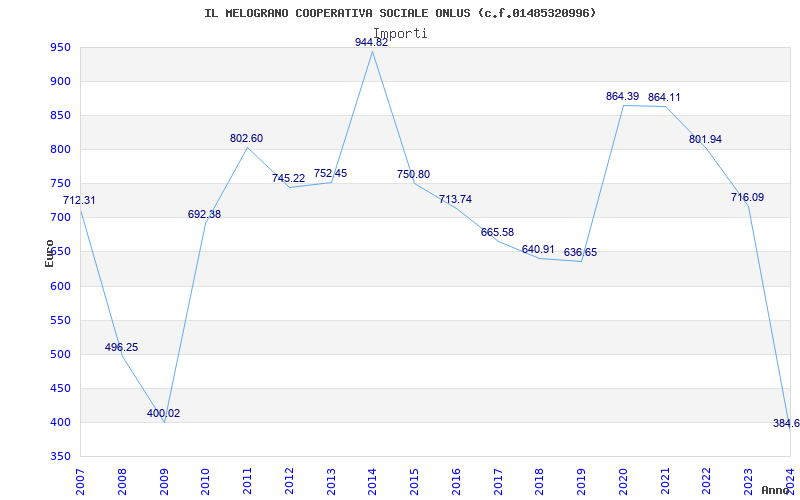
Task: Click the 400 y-axis tick label
Action: point(60,423)
